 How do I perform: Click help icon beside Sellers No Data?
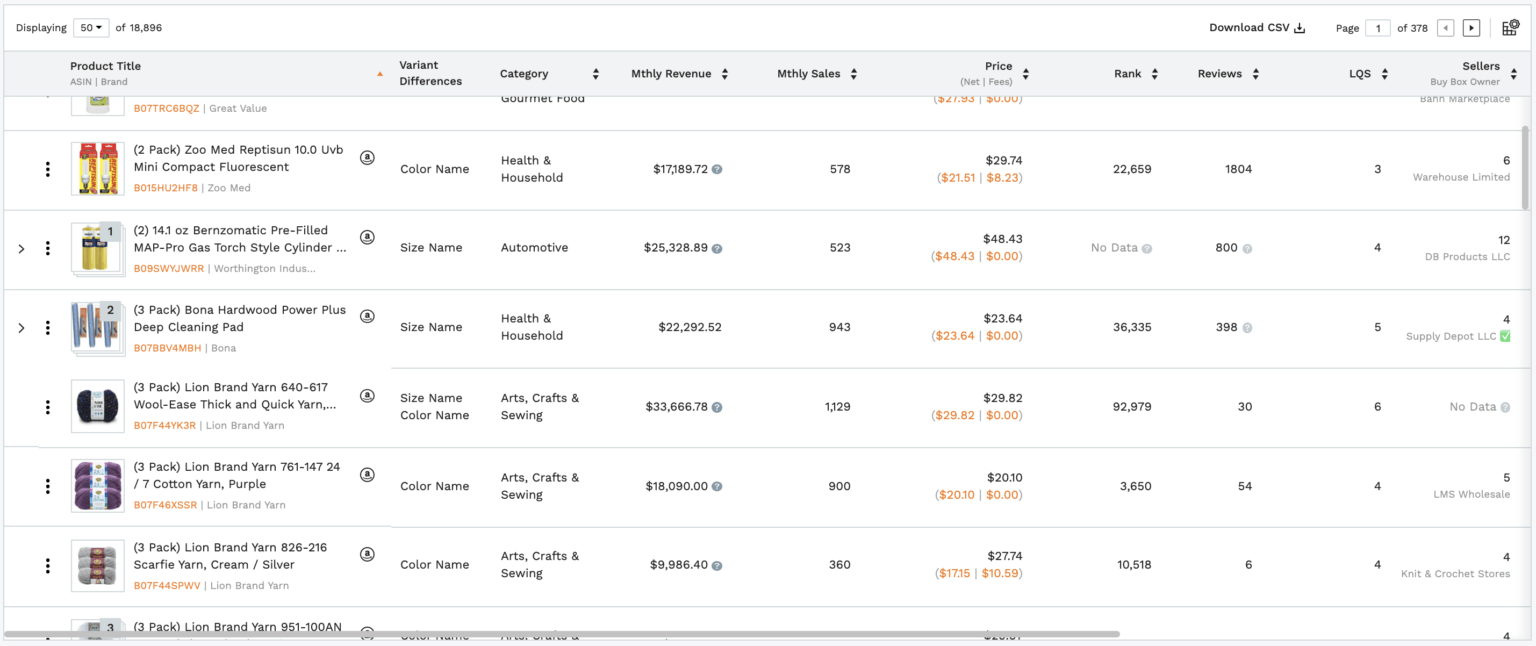point(1505,407)
